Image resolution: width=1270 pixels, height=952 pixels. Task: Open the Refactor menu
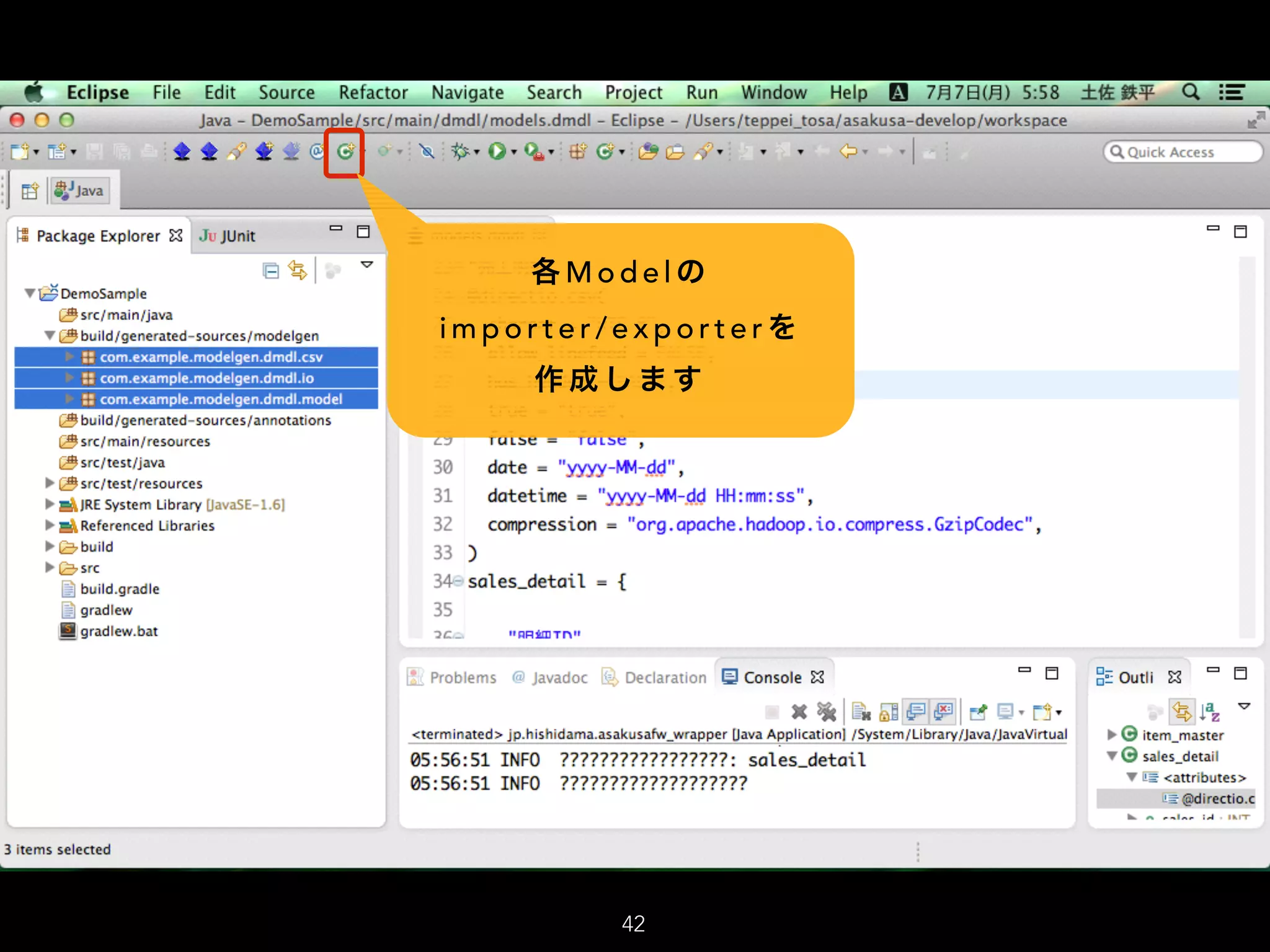373,92
